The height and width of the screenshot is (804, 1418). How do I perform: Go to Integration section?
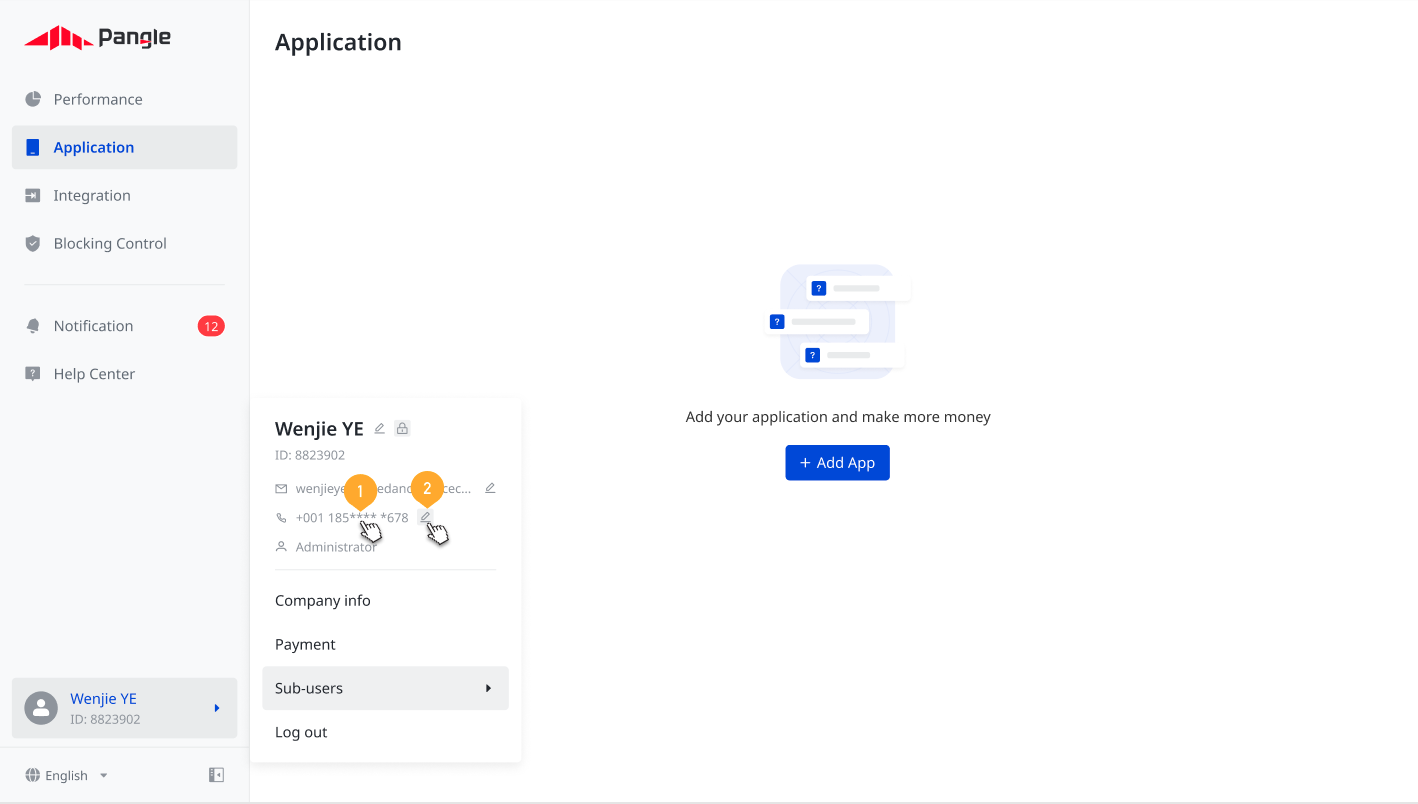coord(124,195)
